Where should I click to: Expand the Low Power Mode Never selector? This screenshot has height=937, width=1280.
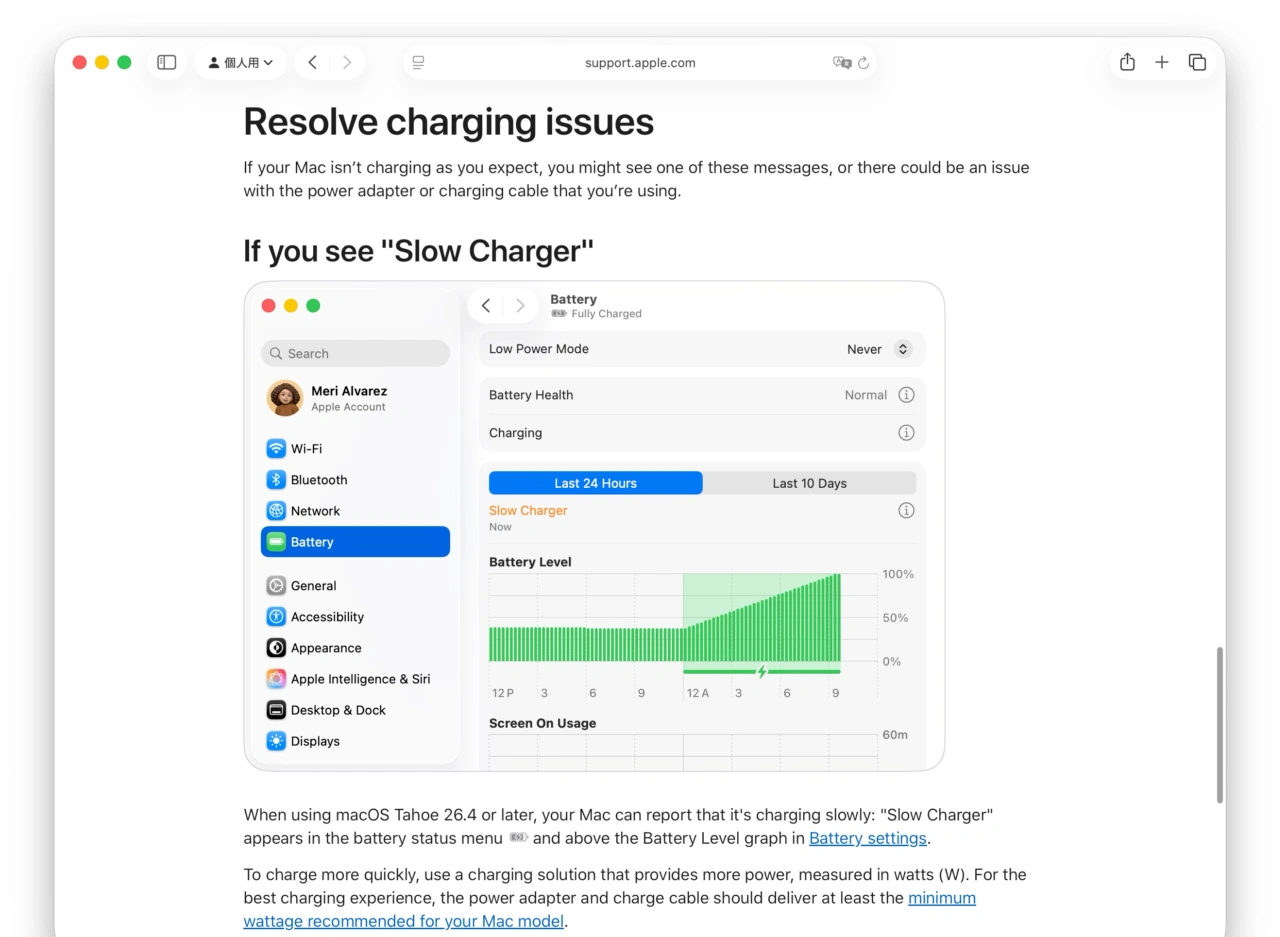pos(902,349)
